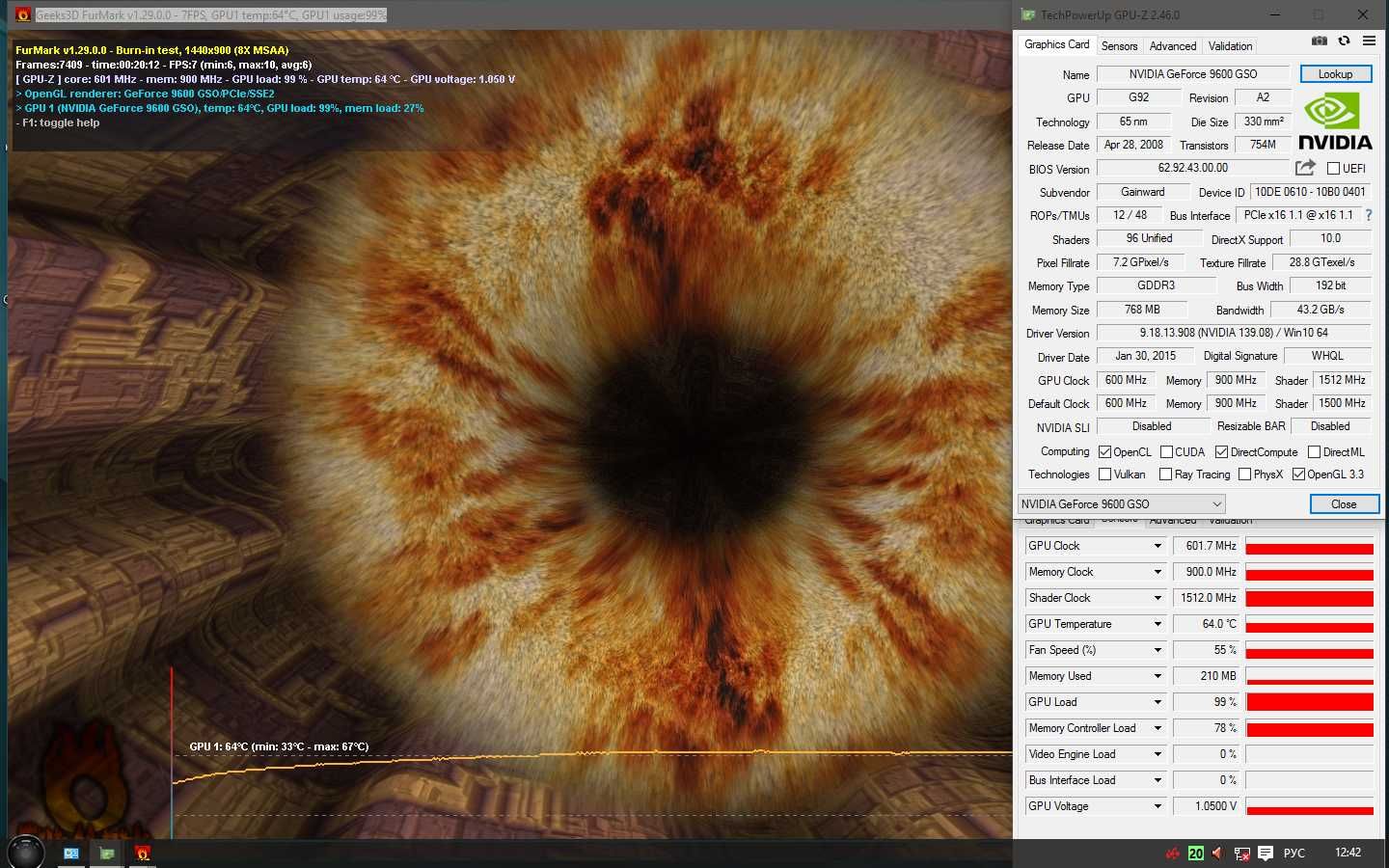
Task: Toggle the OpenGL 3.3 checkbox
Action: [1298, 475]
